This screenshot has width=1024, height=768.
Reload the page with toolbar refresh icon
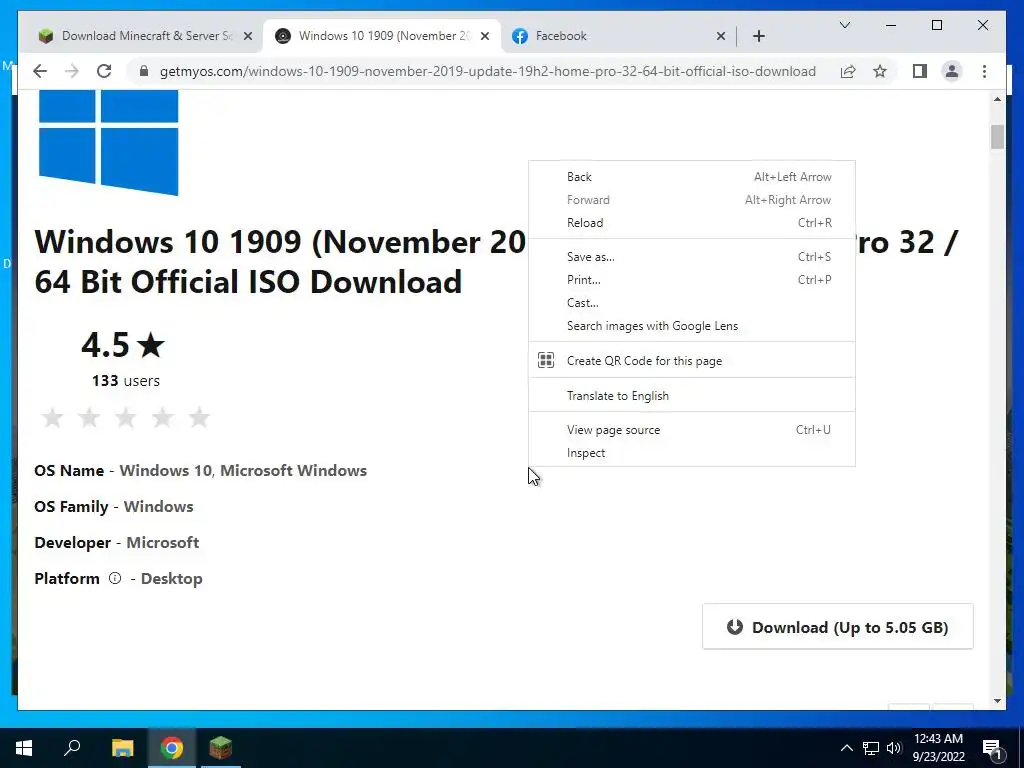[x=104, y=71]
